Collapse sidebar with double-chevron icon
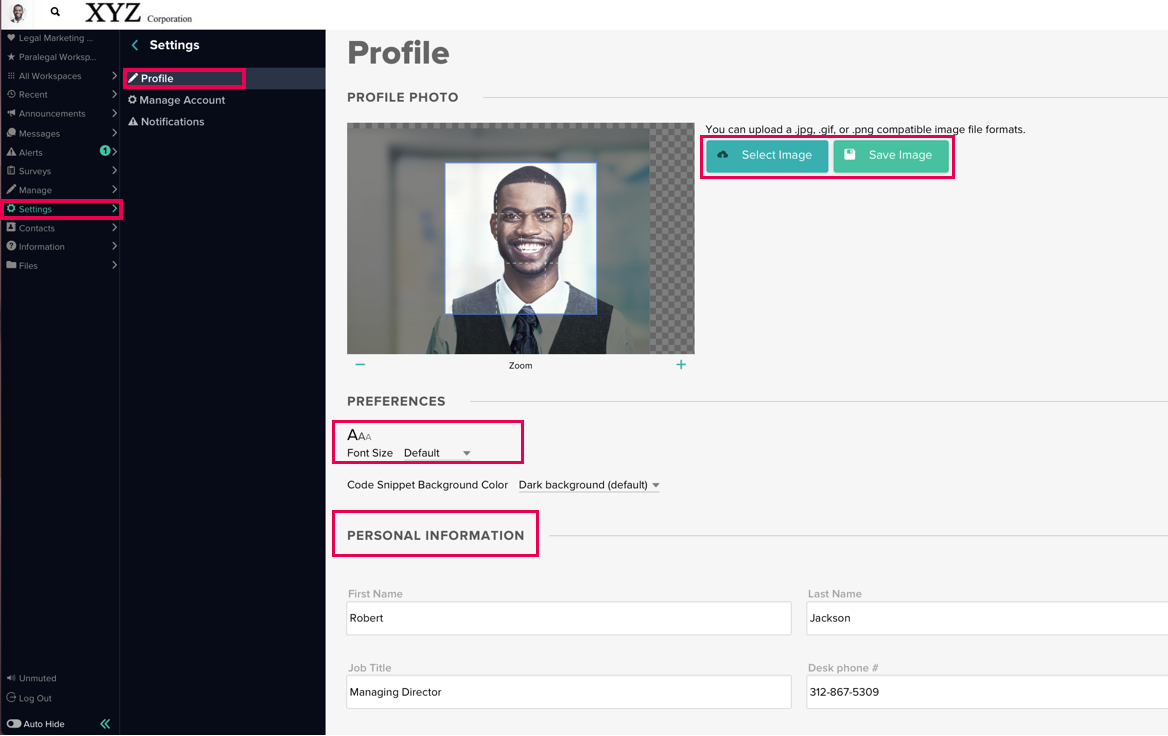 [x=105, y=724]
